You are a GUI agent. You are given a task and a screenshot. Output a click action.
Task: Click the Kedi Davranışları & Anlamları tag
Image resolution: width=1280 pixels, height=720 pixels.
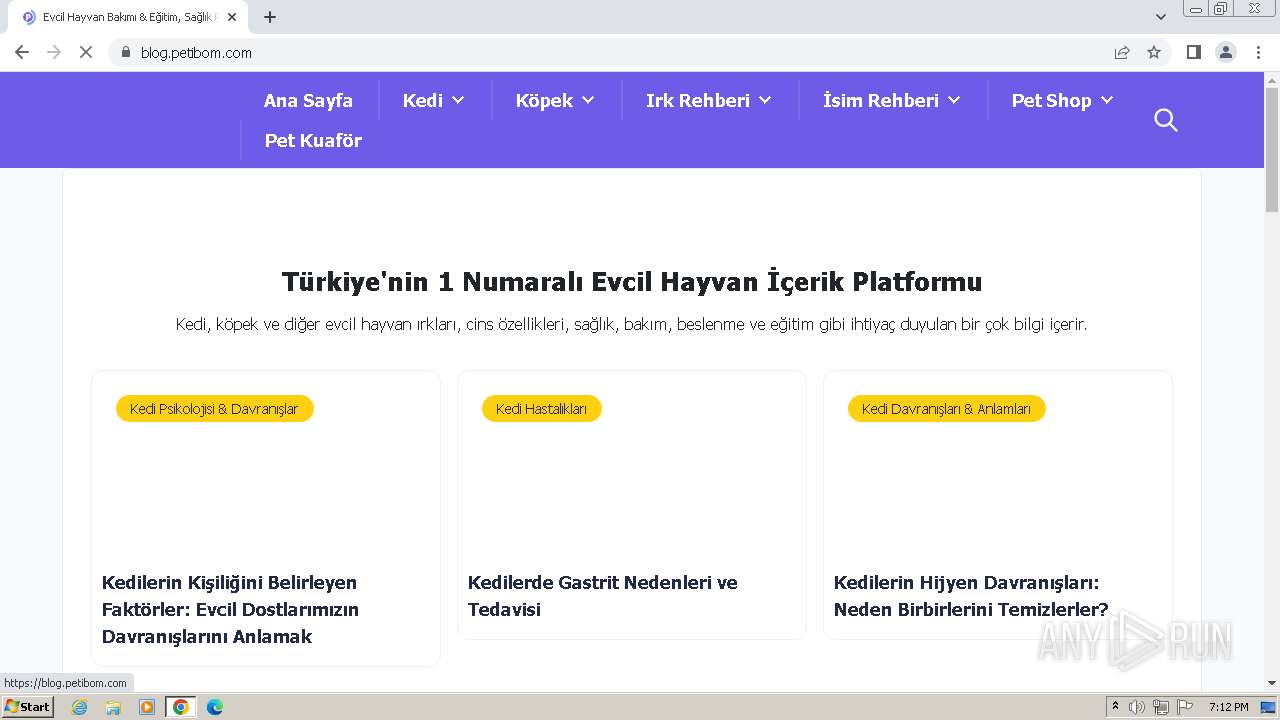coord(946,408)
